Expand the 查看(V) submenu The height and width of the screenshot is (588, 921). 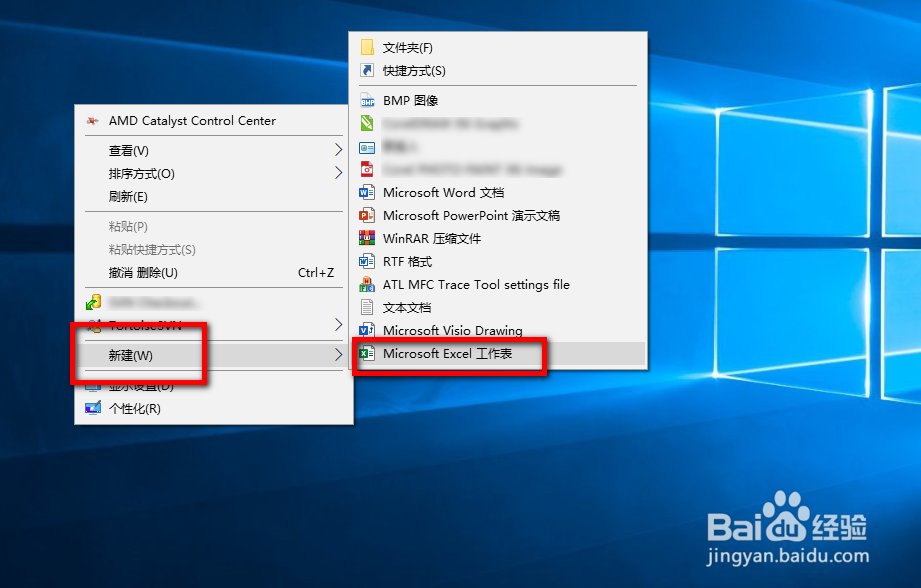coord(214,150)
